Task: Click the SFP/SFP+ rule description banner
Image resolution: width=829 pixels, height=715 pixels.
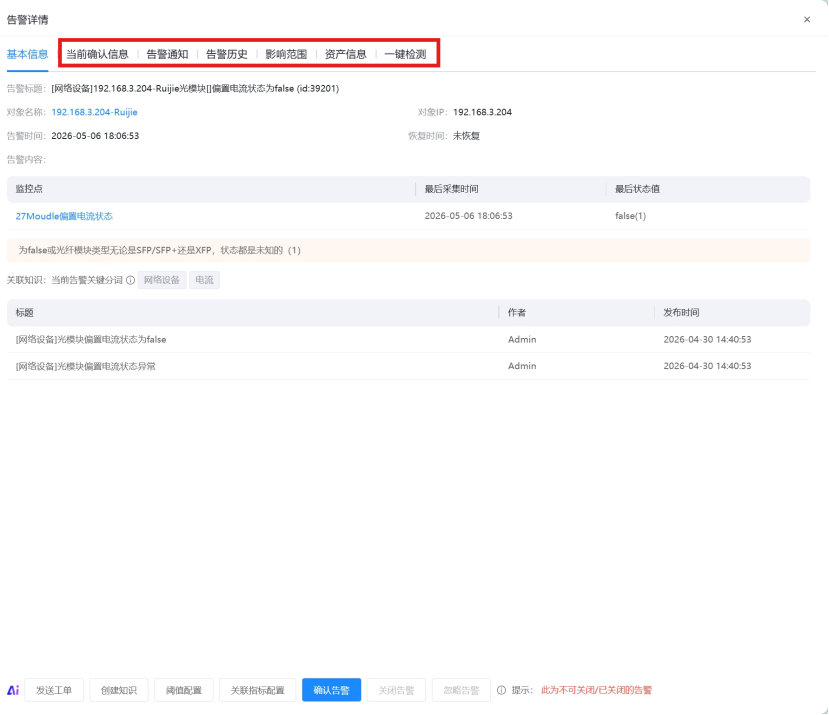Action: 408,250
